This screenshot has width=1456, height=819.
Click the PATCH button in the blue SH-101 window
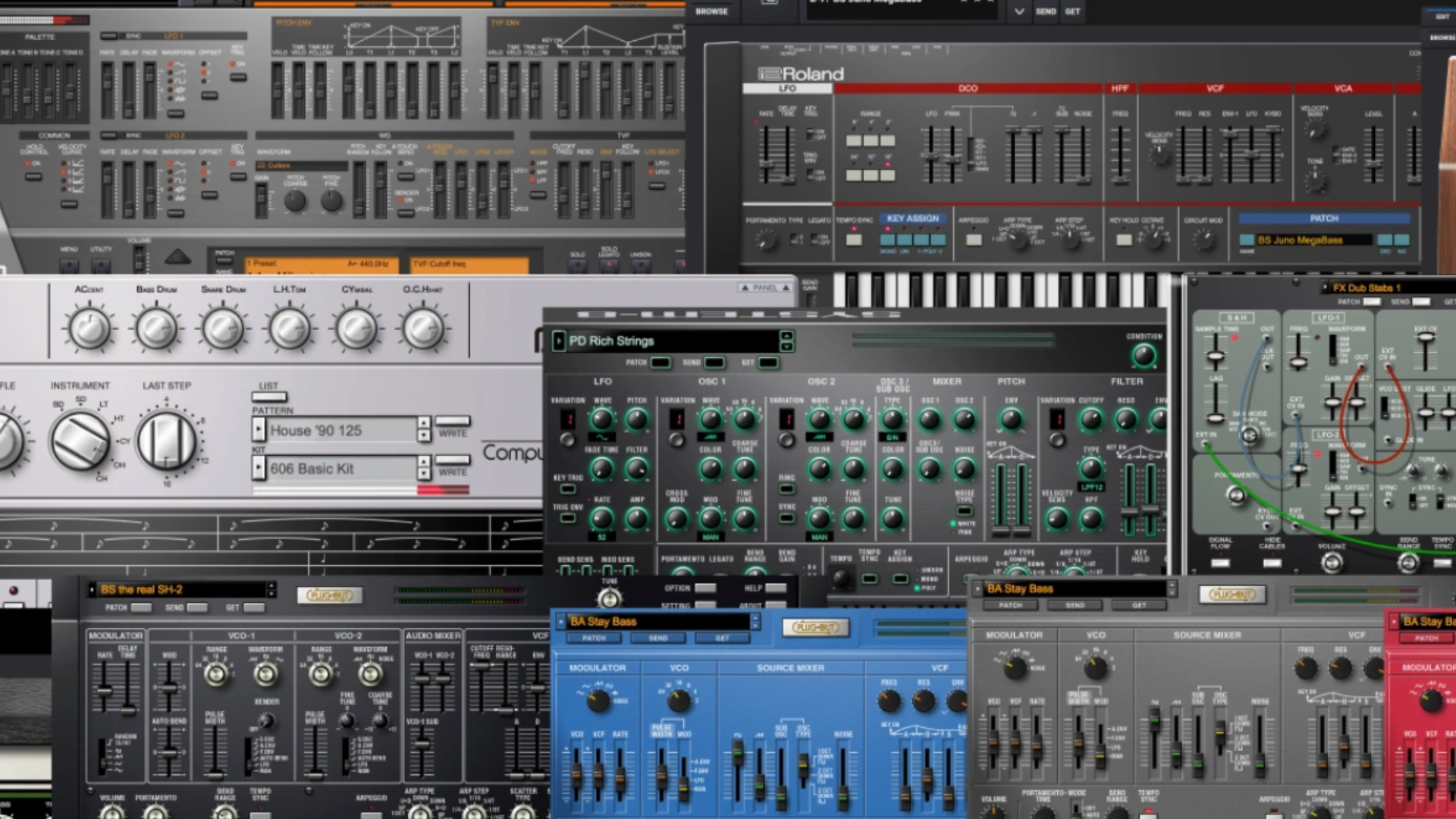594,639
